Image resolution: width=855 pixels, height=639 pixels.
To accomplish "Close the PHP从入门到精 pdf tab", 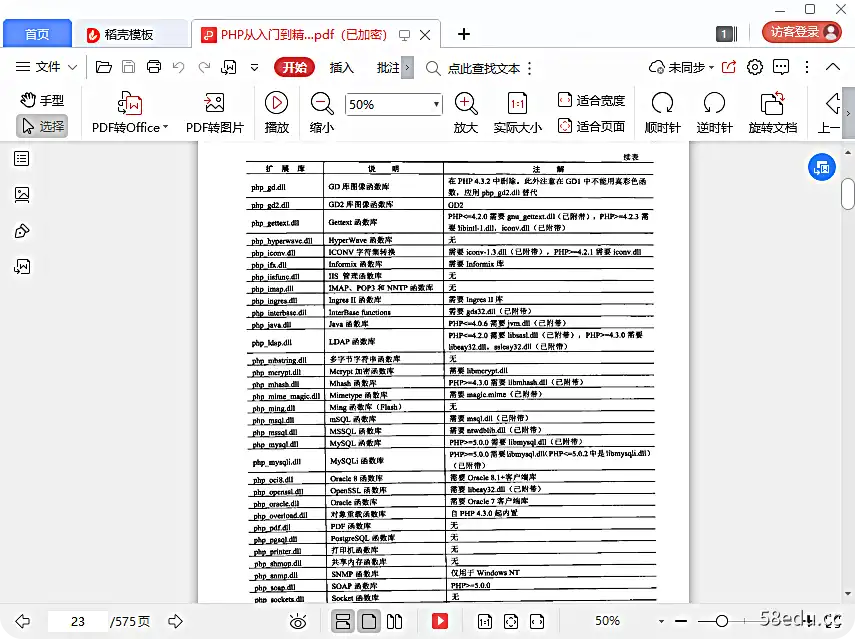I will point(425,35).
